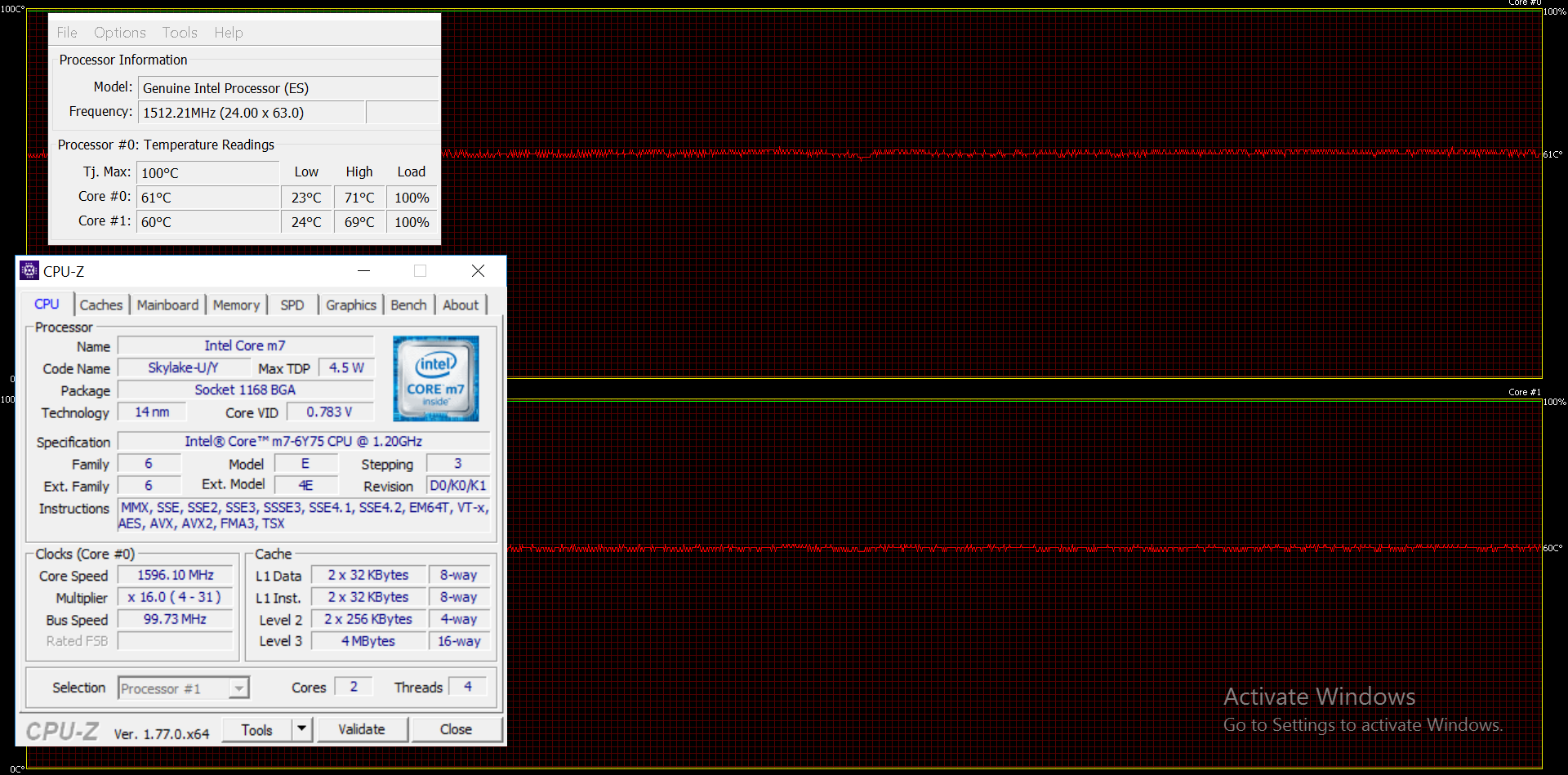The width and height of the screenshot is (1568, 775).
Task: Click the processor name Intel Core m7
Action: (x=245, y=345)
